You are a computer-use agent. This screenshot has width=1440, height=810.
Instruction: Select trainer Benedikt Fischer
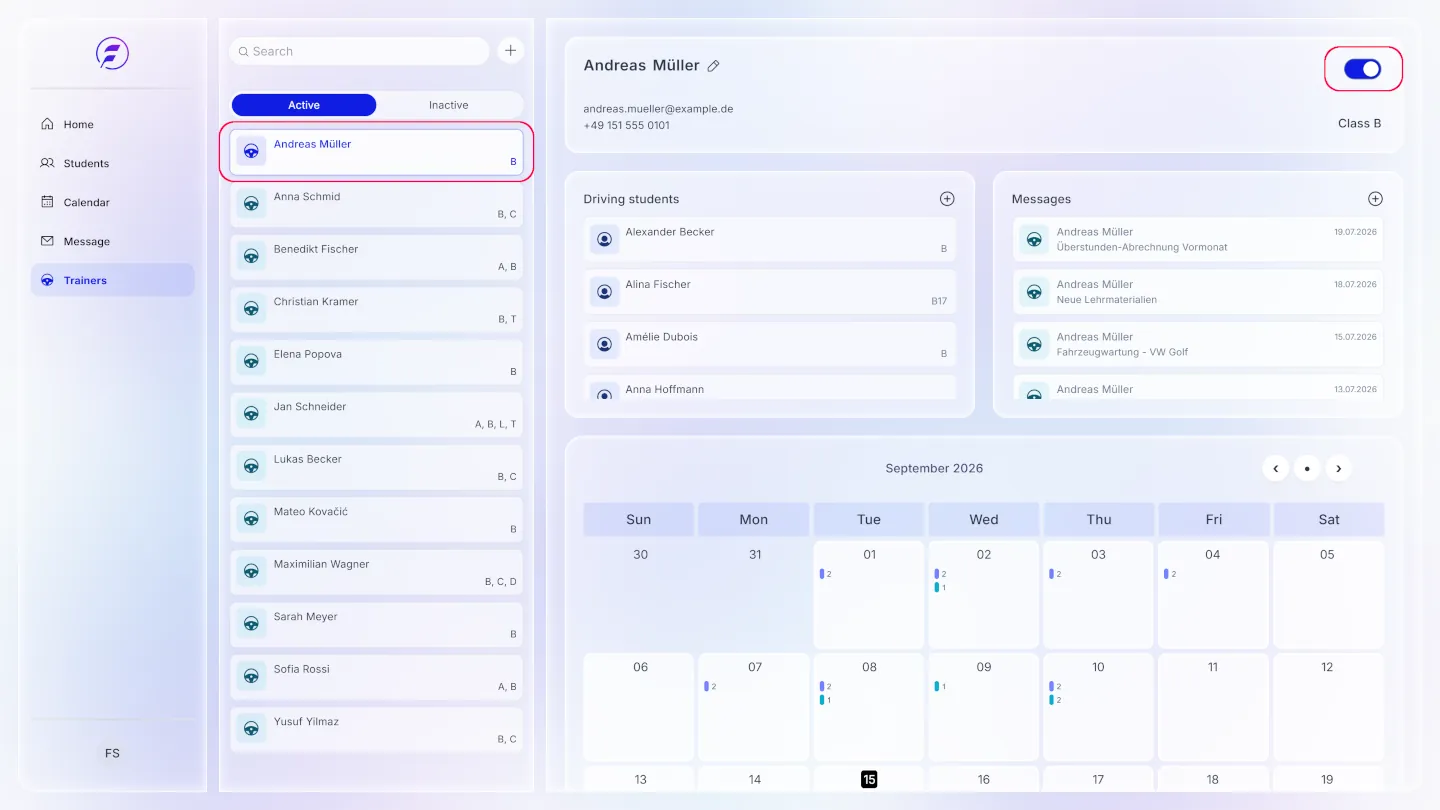click(x=376, y=257)
